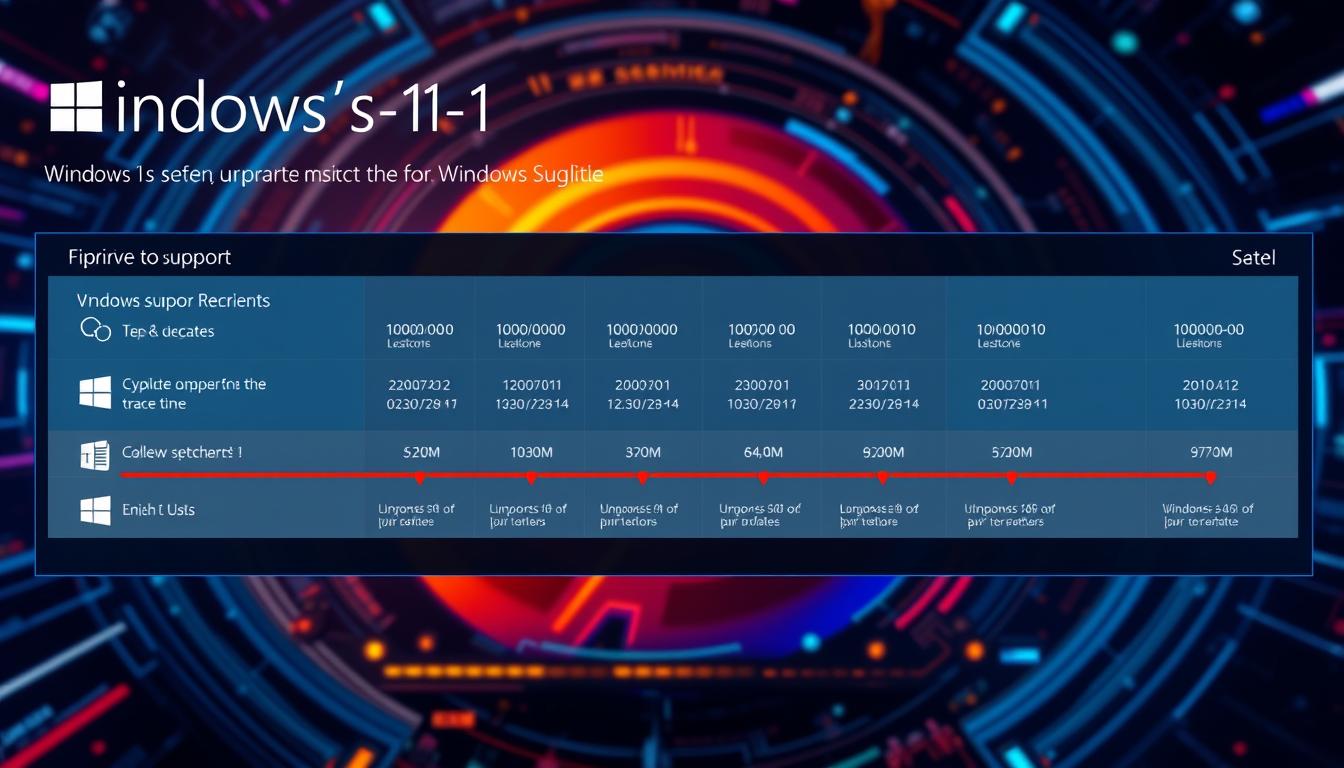Click the 12007011 cell
The height and width of the screenshot is (768, 1344).
click(x=531, y=384)
